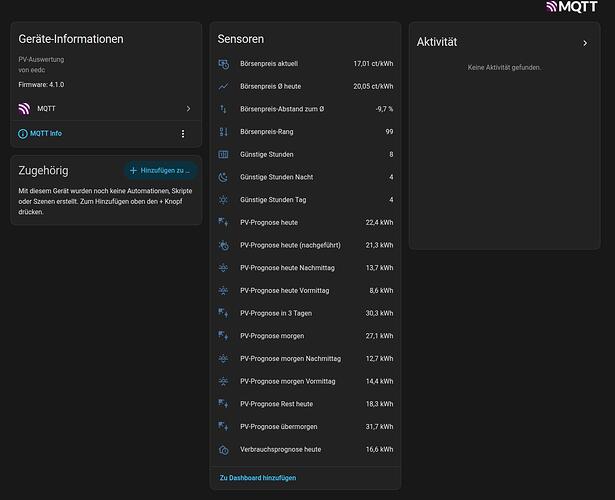
Task: Open the PV-Prognose Rest heute entry
Action: click(x=305, y=404)
